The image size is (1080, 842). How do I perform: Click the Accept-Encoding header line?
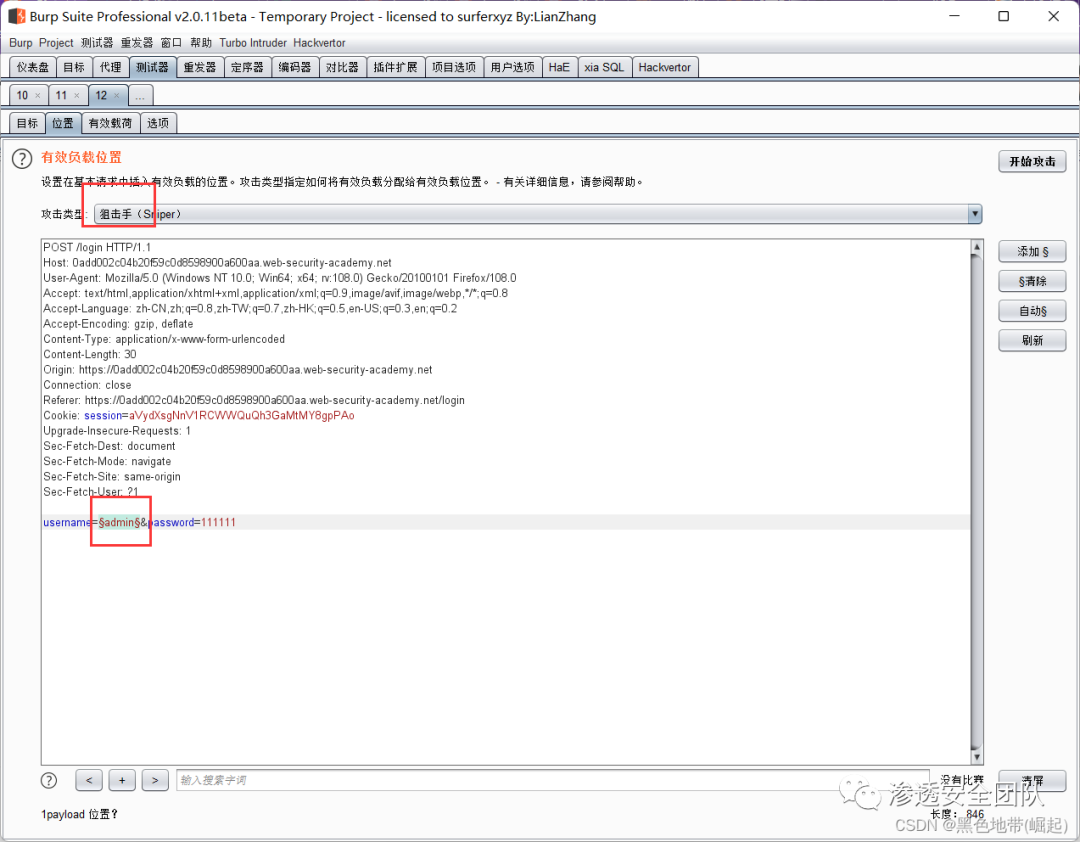[x=118, y=324]
